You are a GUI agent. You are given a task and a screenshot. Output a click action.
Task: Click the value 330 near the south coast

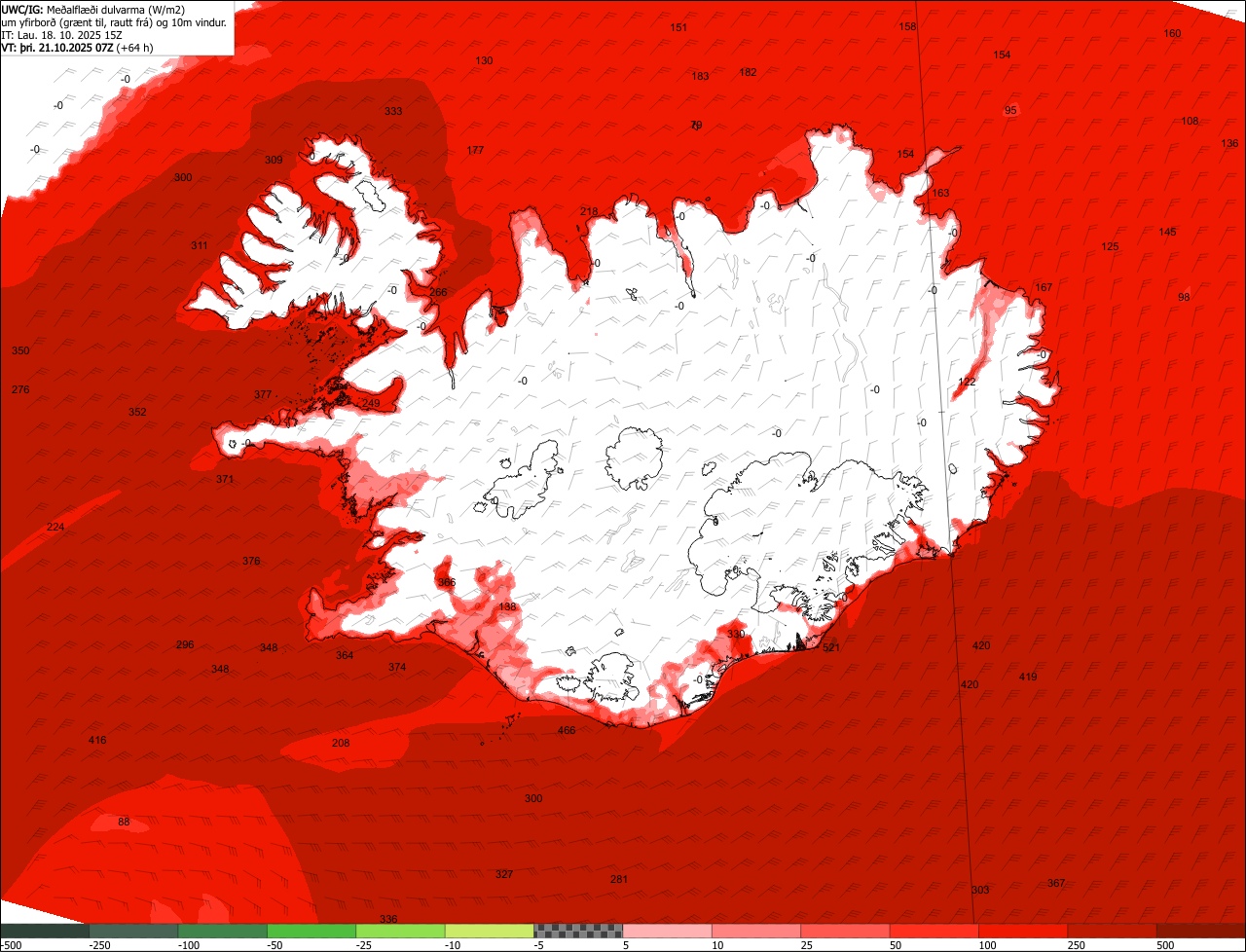click(x=736, y=635)
